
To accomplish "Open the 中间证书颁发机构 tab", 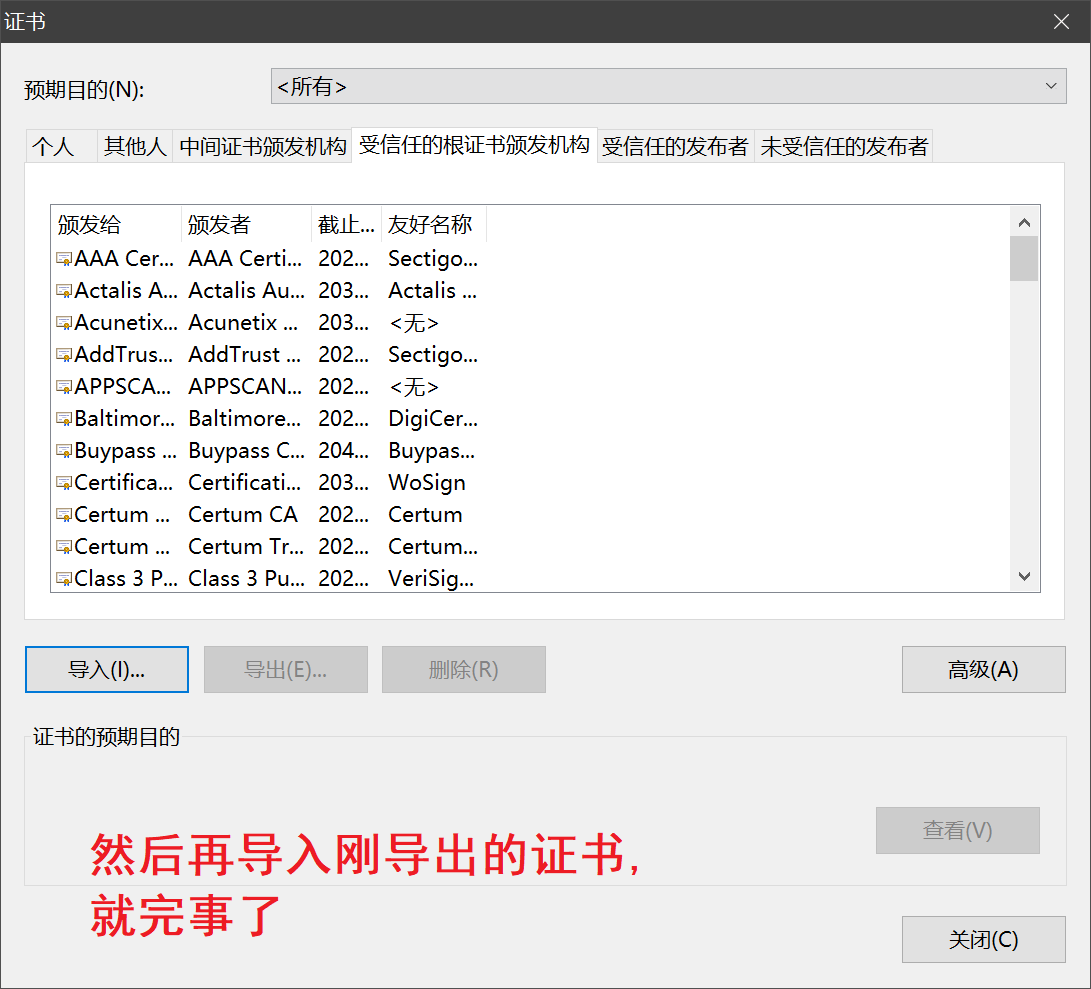I will (262, 146).
